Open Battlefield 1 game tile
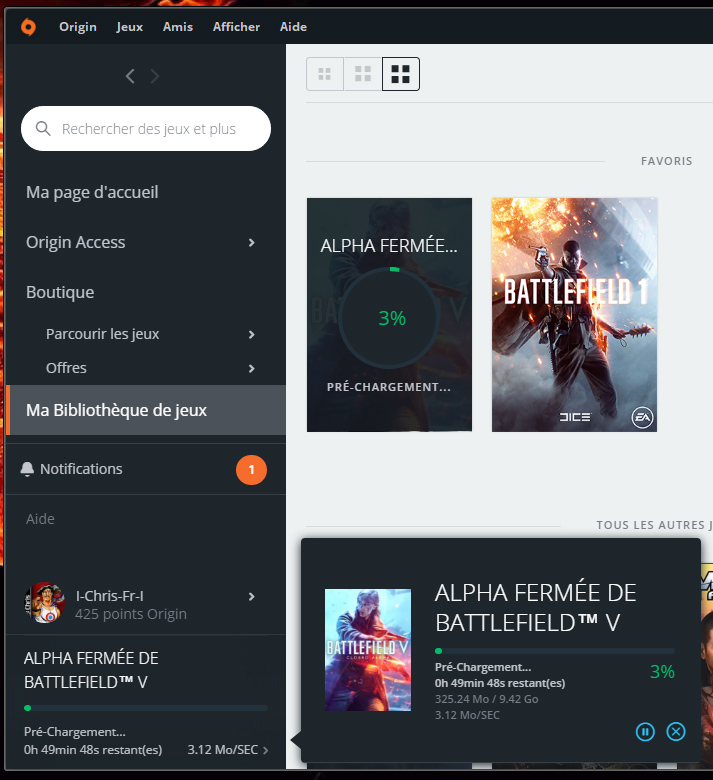This screenshot has width=713, height=780. pyautogui.click(x=574, y=314)
